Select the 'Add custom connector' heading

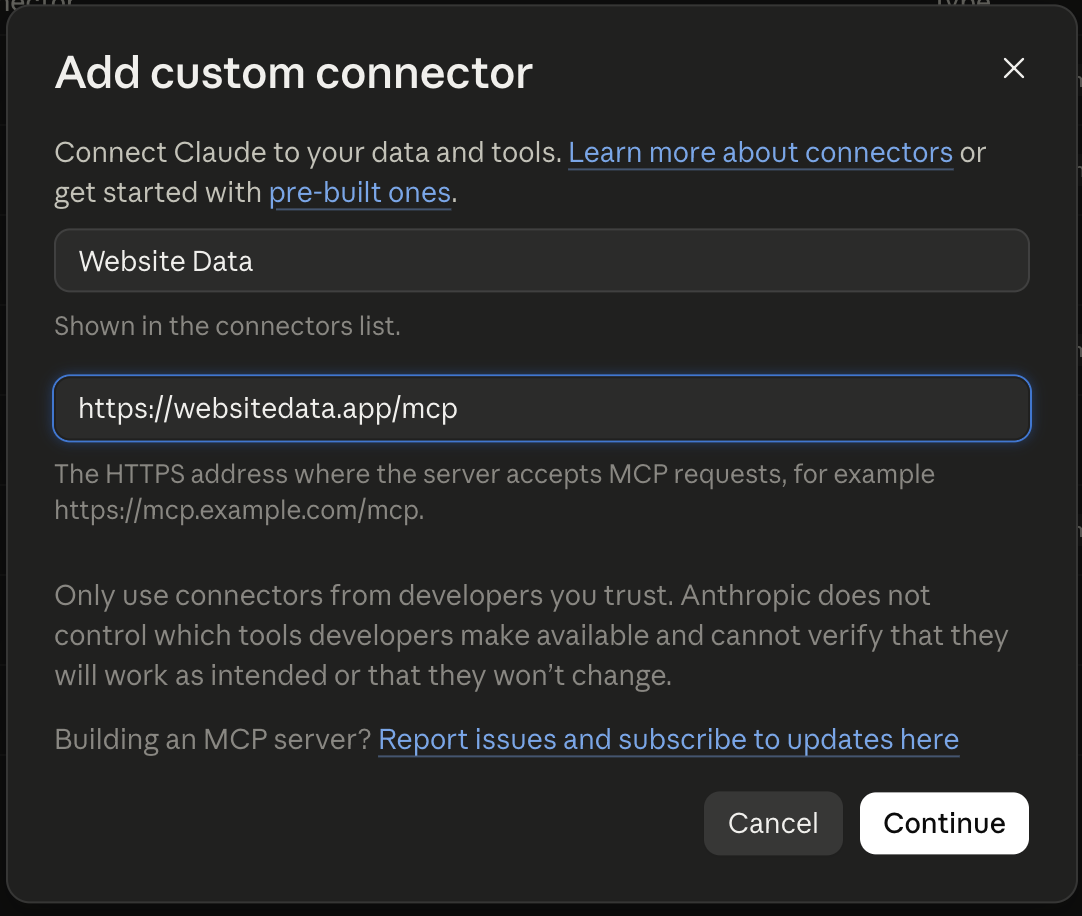pos(294,72)
